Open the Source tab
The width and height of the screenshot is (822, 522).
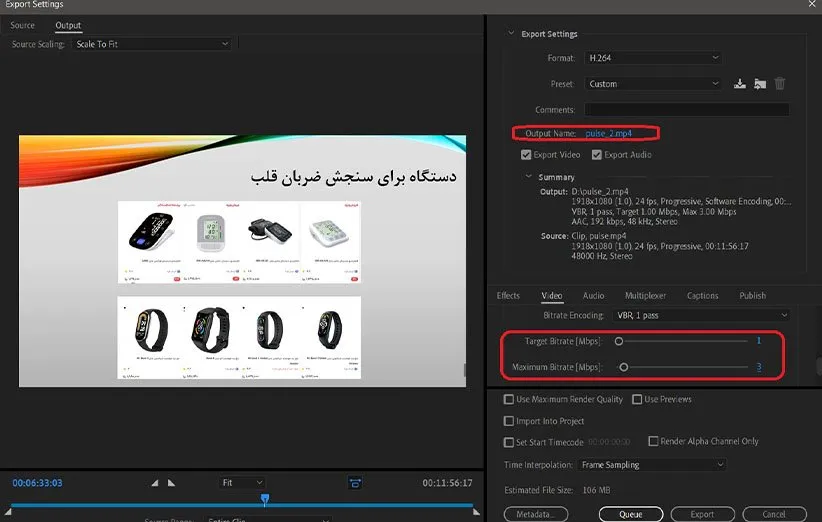[22, 25]
